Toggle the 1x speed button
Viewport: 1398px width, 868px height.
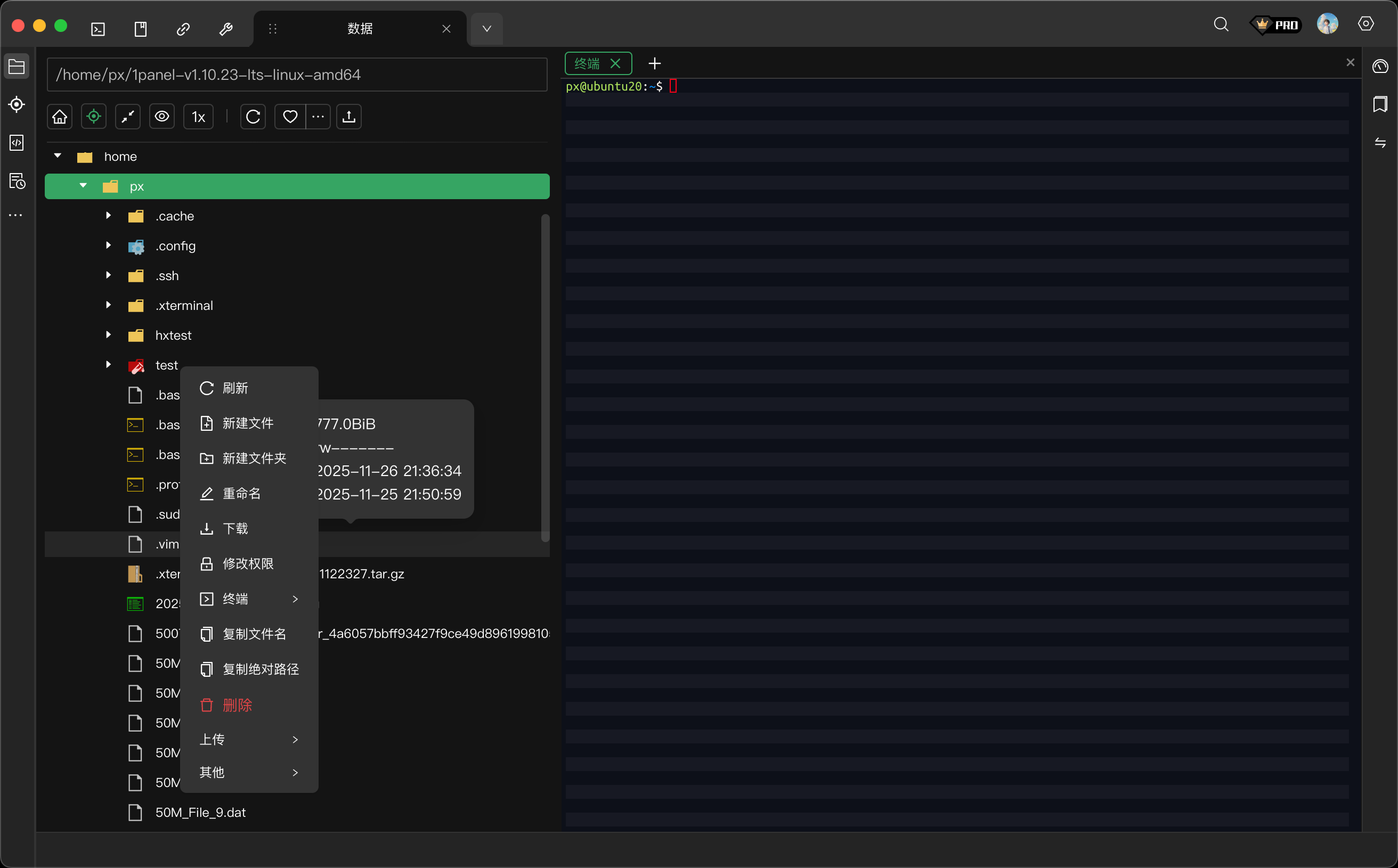tap(198, 117)
